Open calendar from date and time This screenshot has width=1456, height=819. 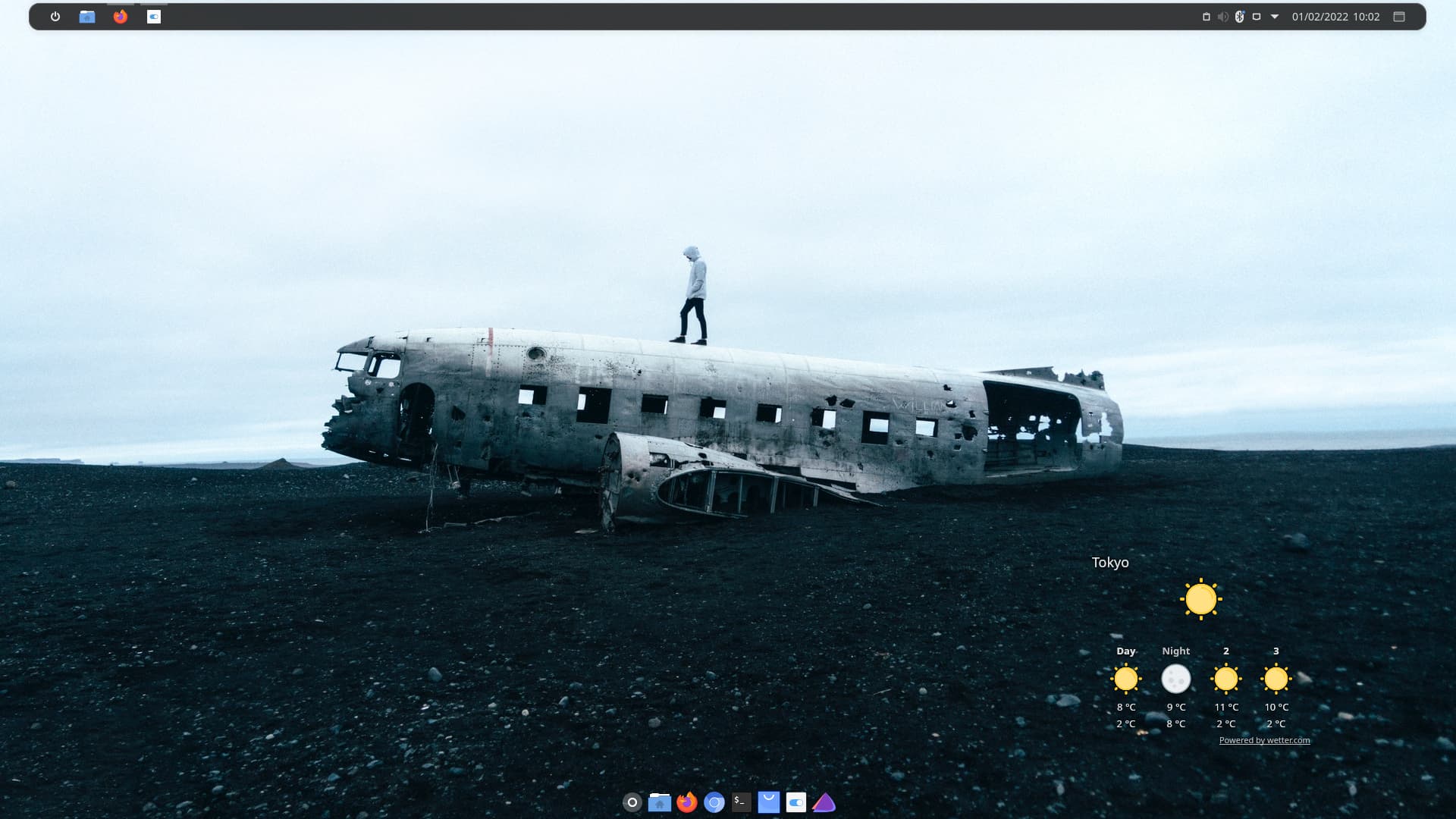pyautogui.click(x=1335, y=17)
